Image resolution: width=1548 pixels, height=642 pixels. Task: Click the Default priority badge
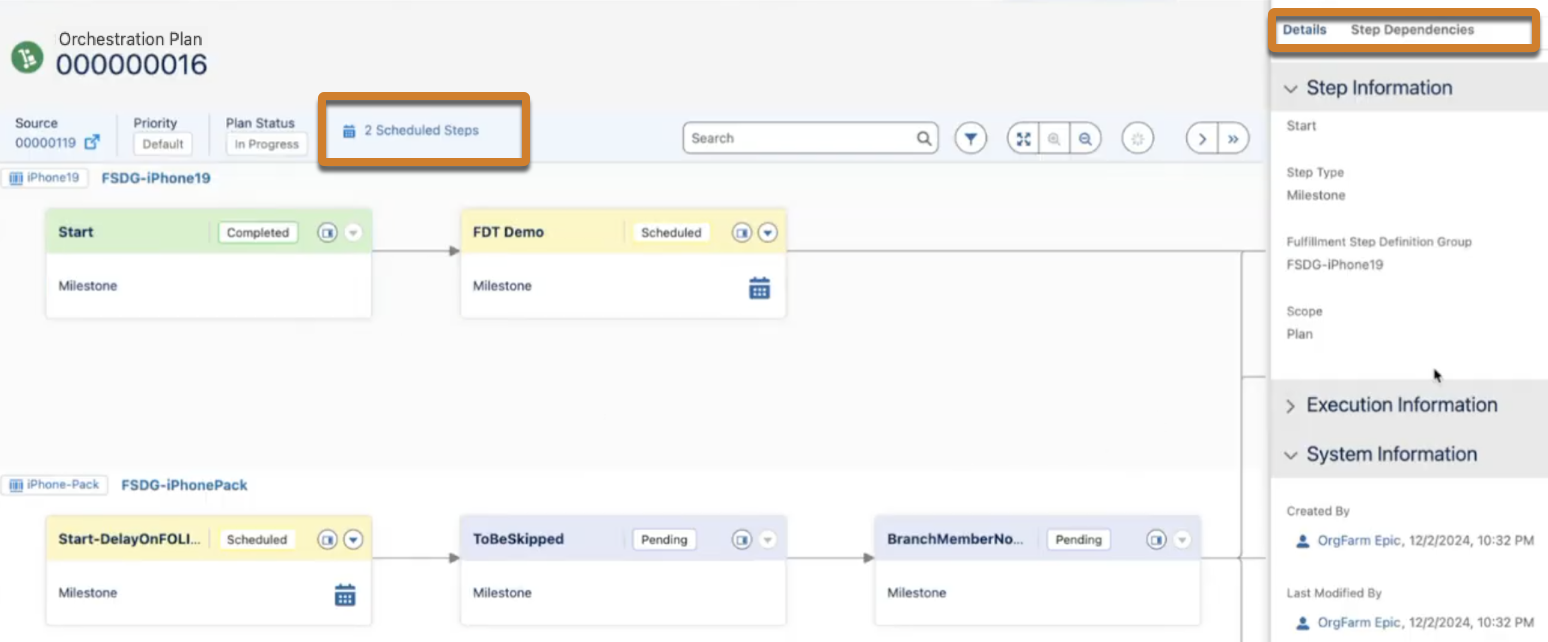(x=163, y=144)
